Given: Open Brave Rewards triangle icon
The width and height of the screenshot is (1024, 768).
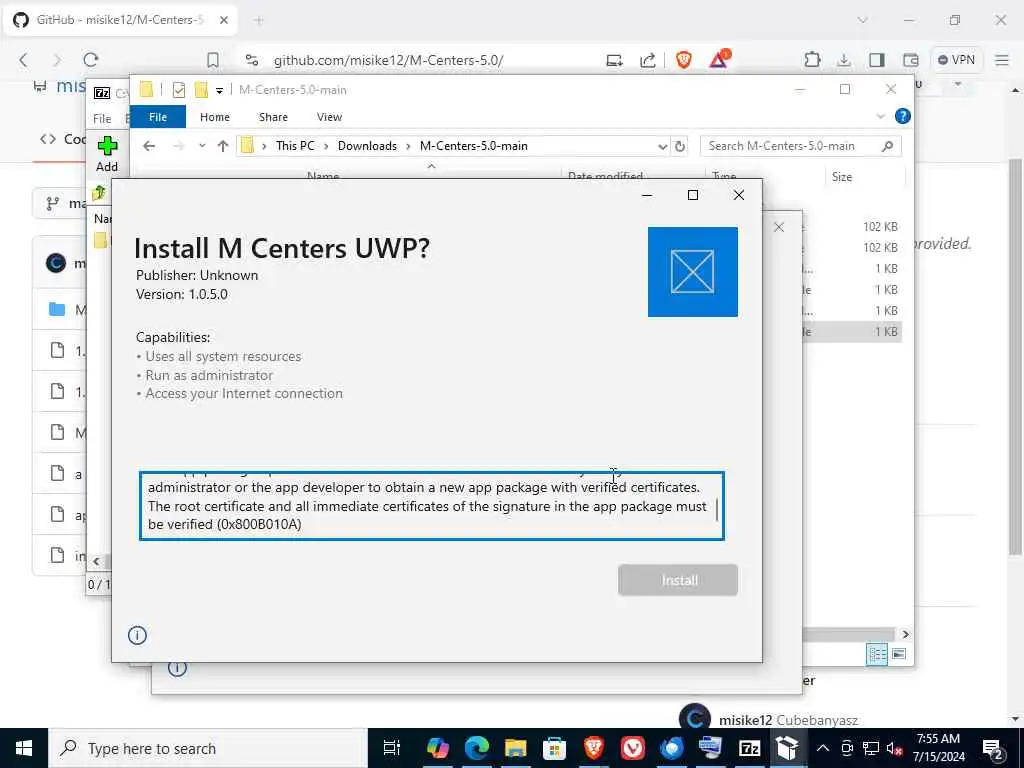Looking at the screenshot, I should pos(719,59).
